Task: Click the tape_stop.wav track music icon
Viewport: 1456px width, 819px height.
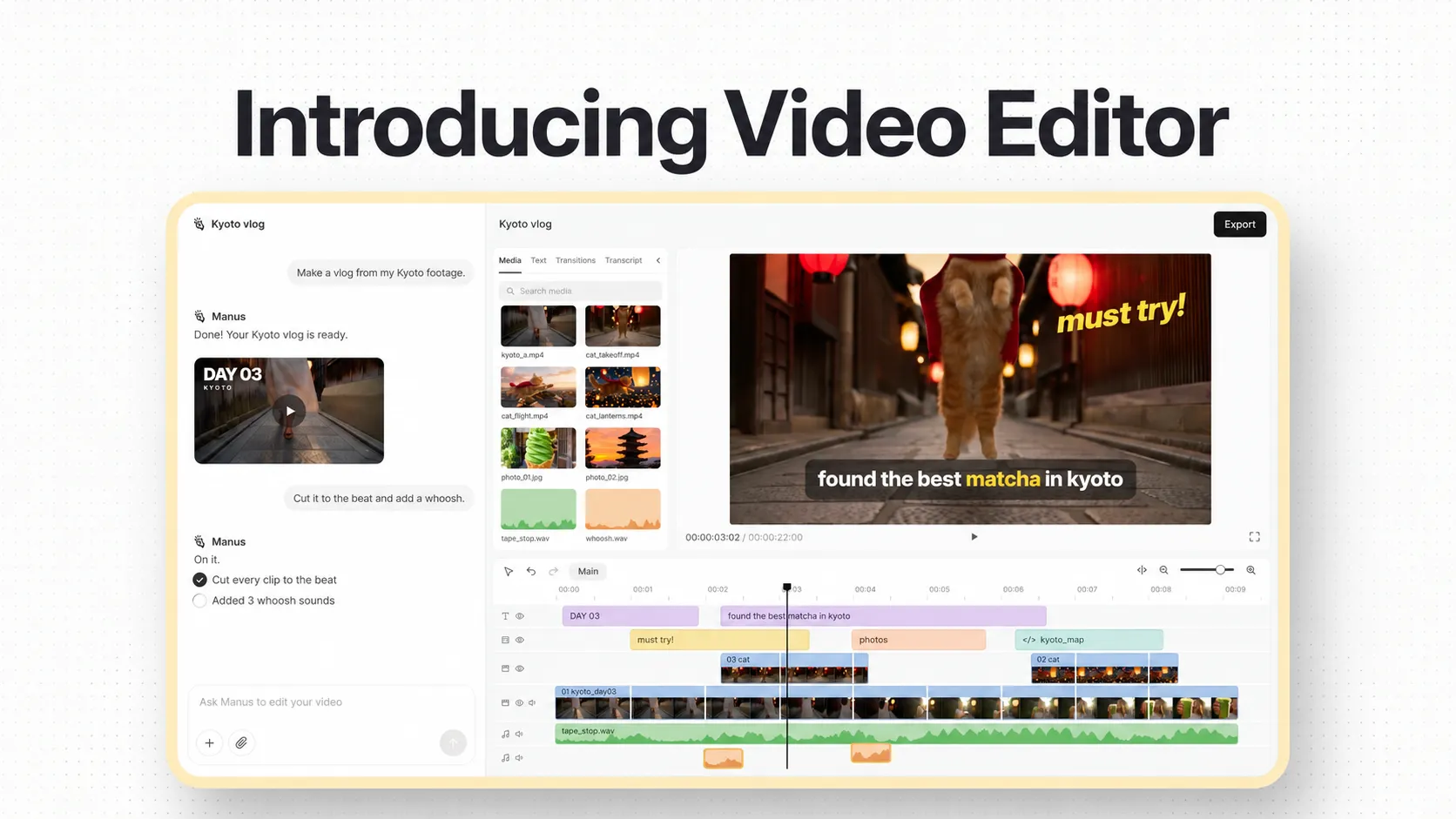Action: coord(505,735)
